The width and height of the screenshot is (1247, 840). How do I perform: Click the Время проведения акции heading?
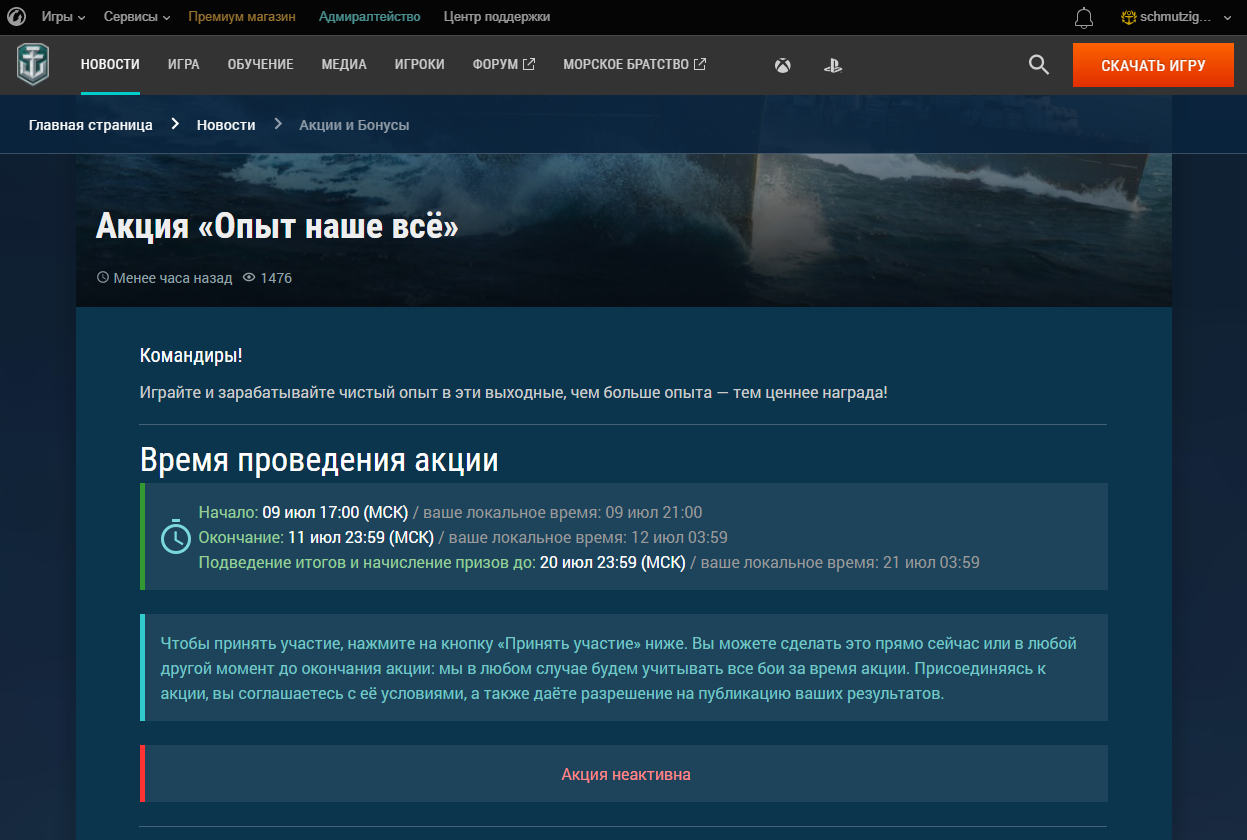[319, 460]
